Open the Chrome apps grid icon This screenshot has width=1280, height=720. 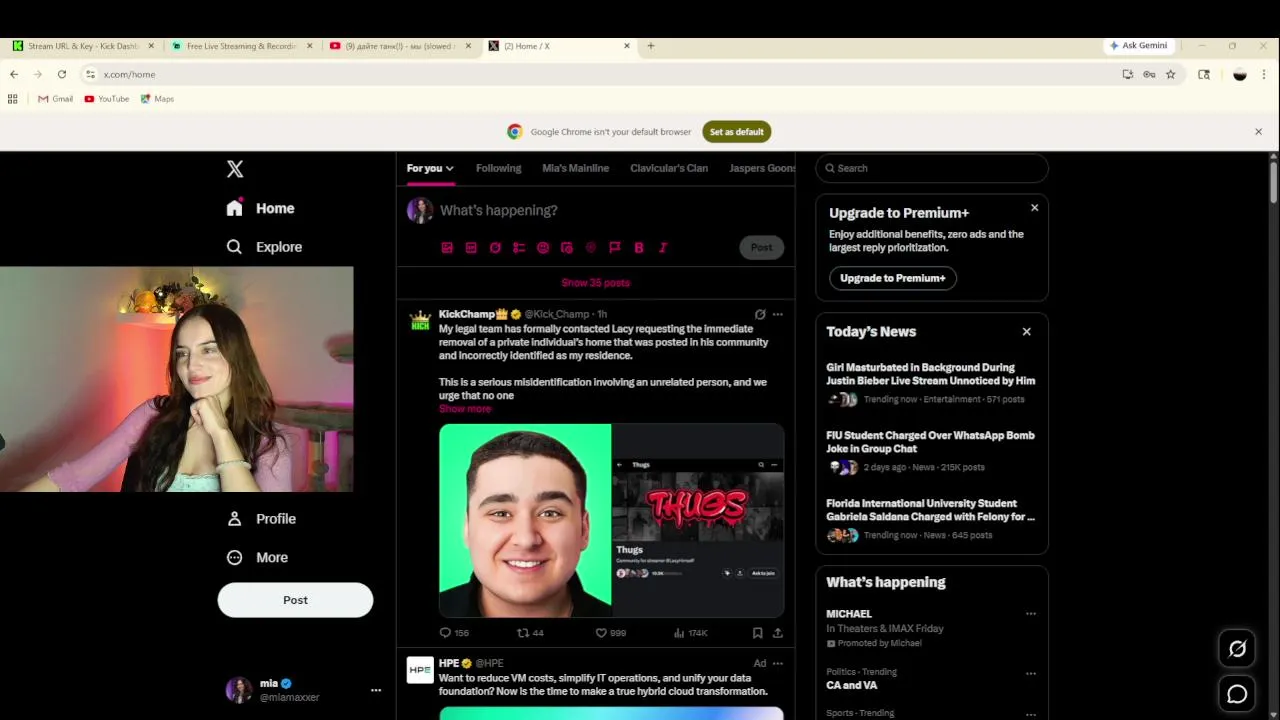pos(13,99)
